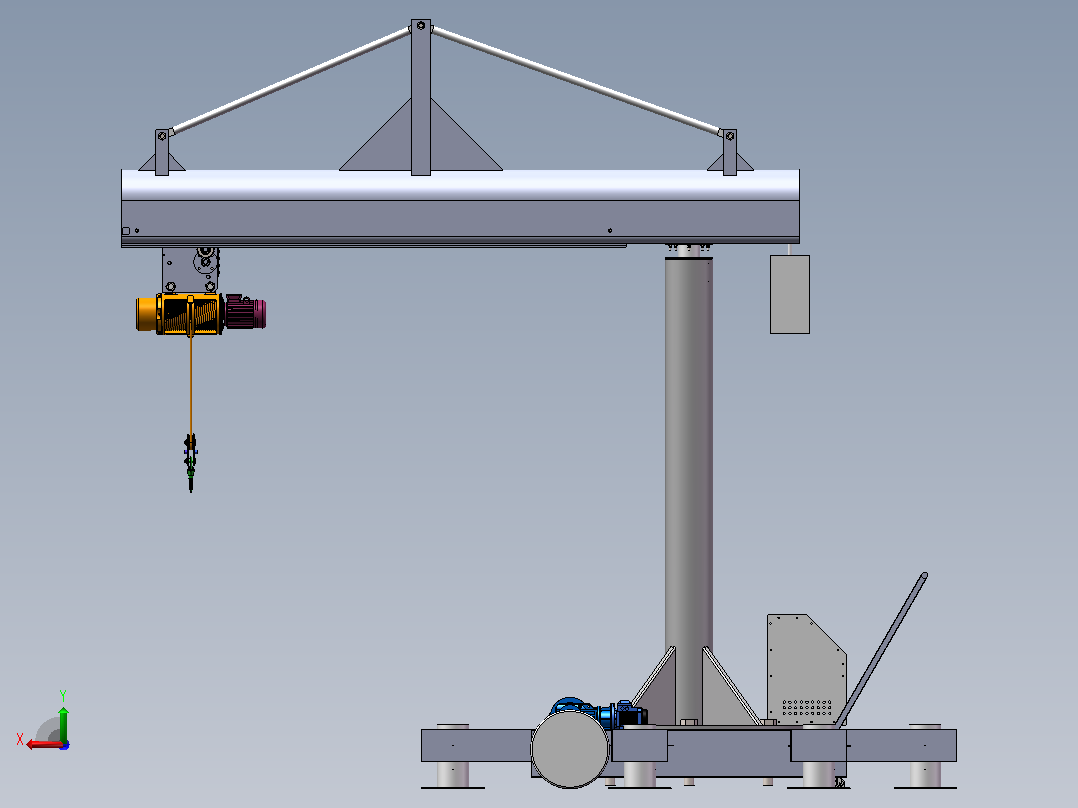Select the left diagonal tie rod
The height and width of the screenshot is (808, 1078).
pyautogui.click(x=290, y=80)
